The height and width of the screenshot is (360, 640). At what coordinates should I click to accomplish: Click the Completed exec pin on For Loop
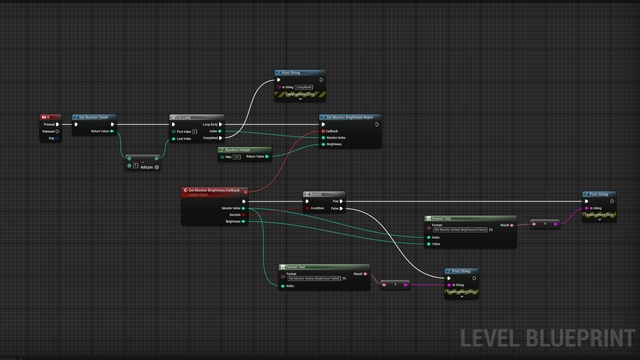(220, 138)
